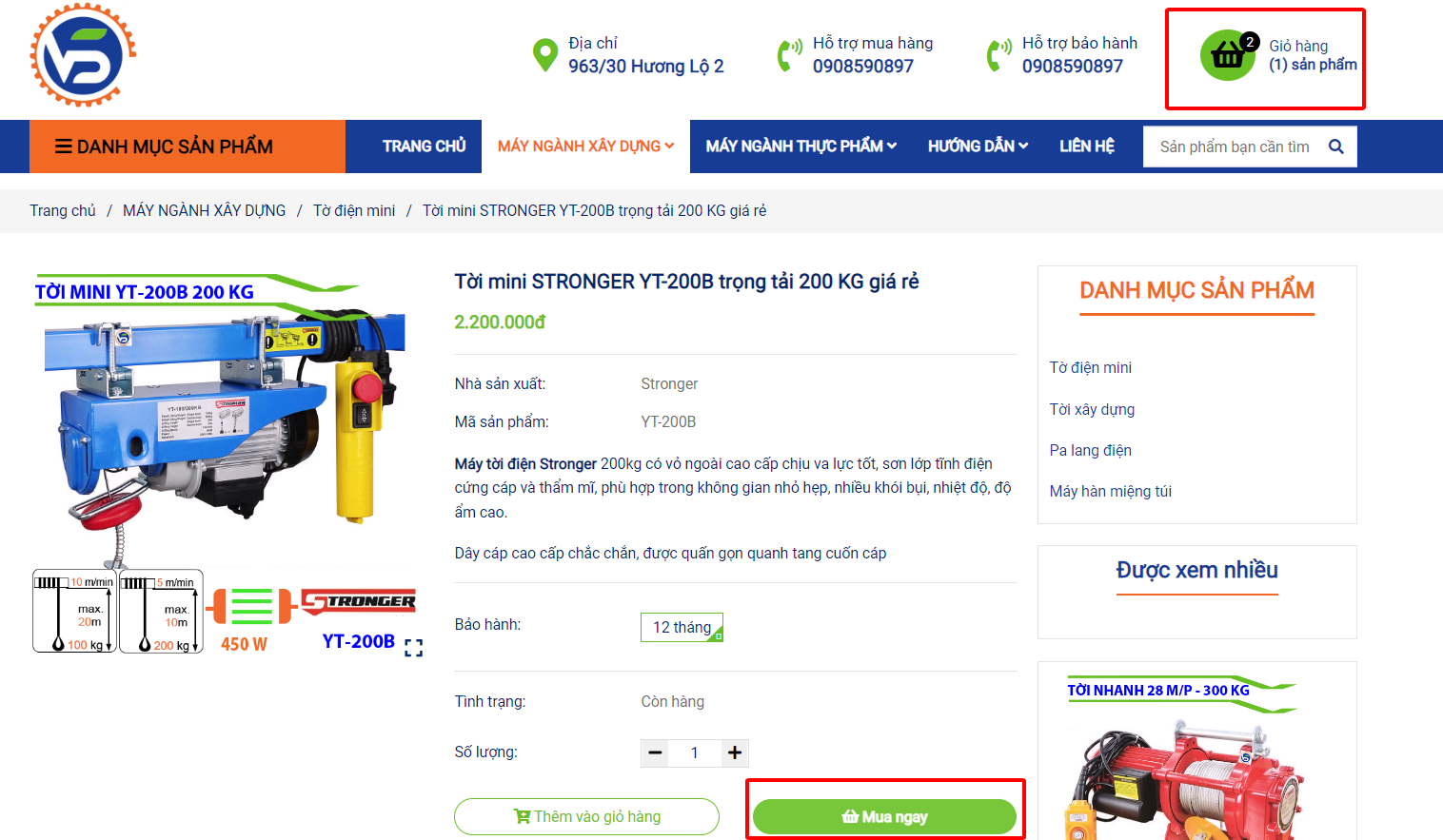
Task: Expand product image with fullscreen icon
Action: coord(413,648)
